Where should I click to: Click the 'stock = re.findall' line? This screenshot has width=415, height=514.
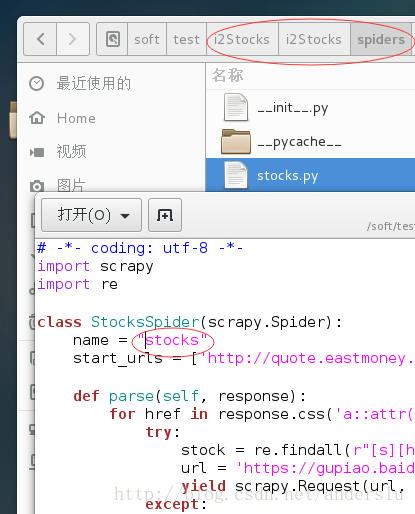point(298,450)
